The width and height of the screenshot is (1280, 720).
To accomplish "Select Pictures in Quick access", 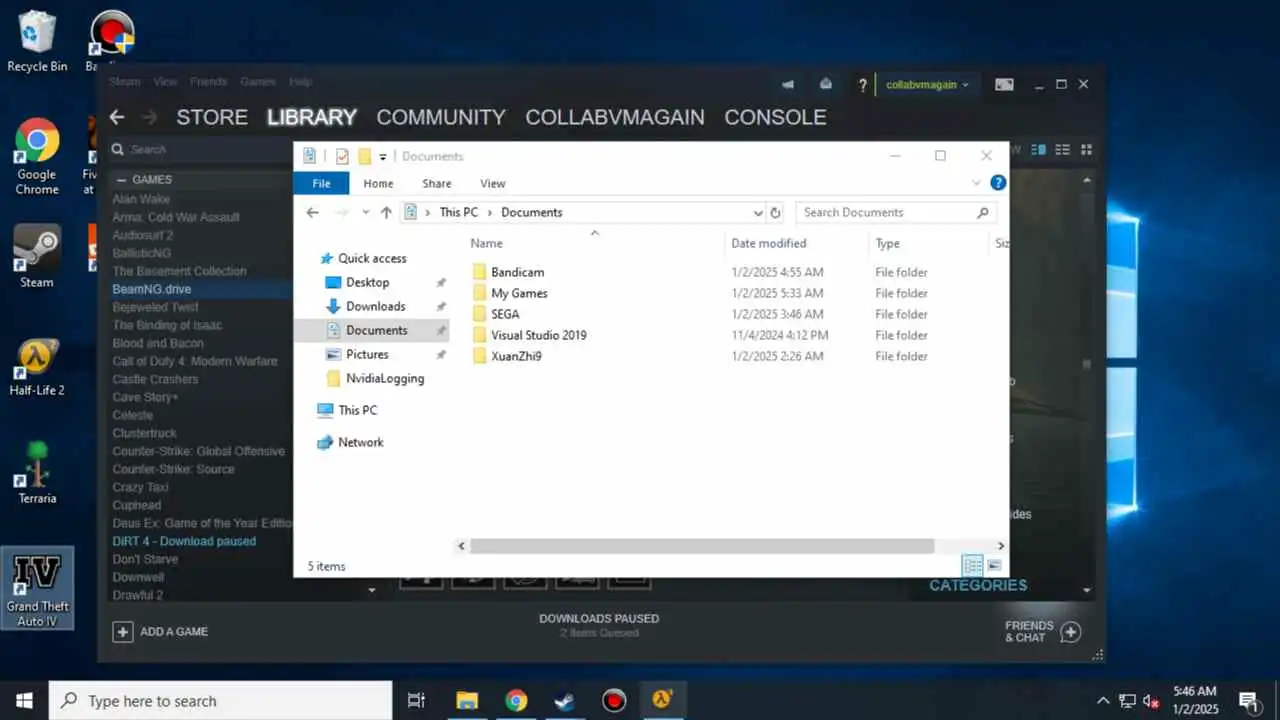I will point(367,354).
